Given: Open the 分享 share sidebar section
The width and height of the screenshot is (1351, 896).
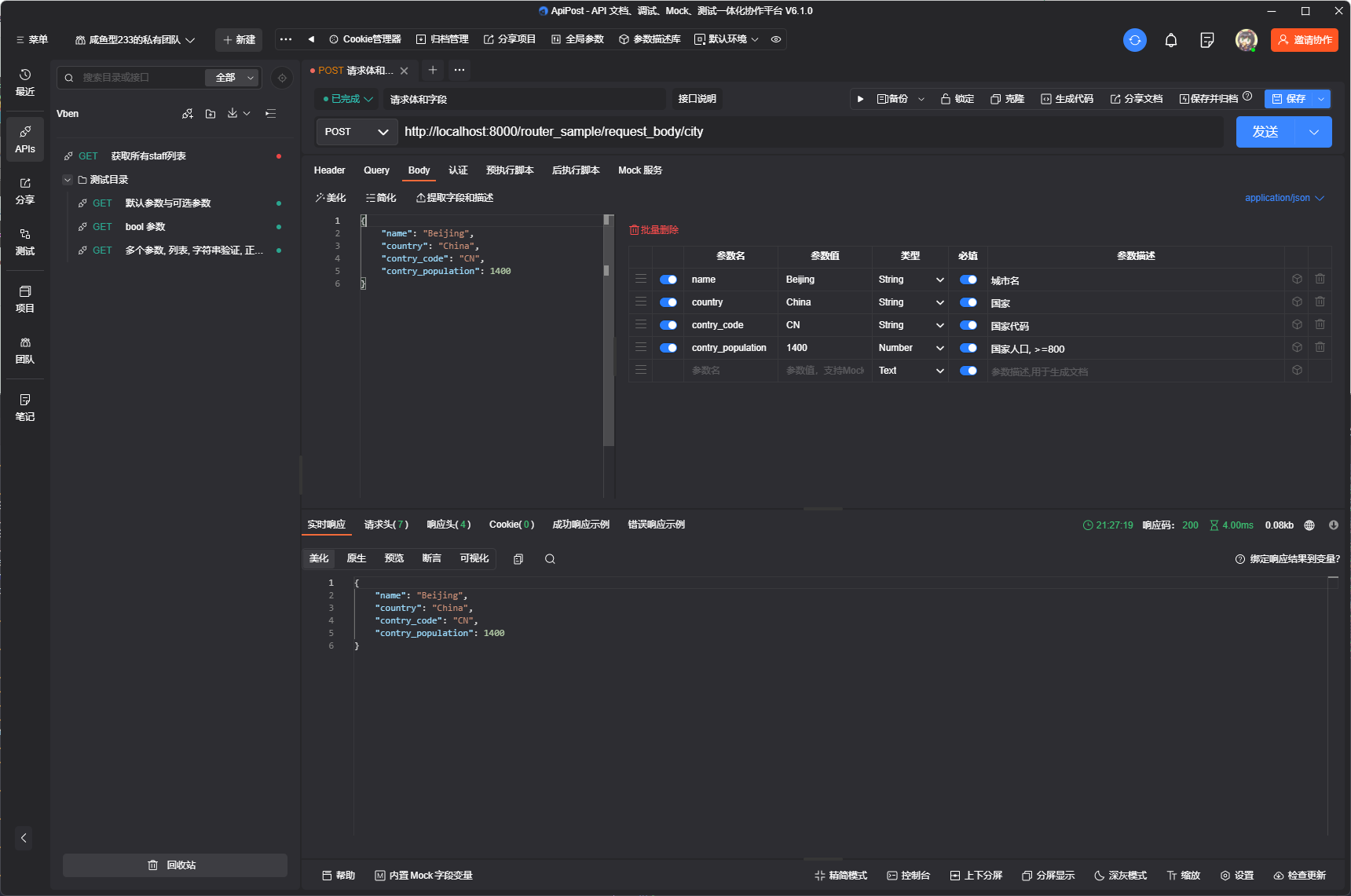Looking at the screenshot, I should point(25,191).
